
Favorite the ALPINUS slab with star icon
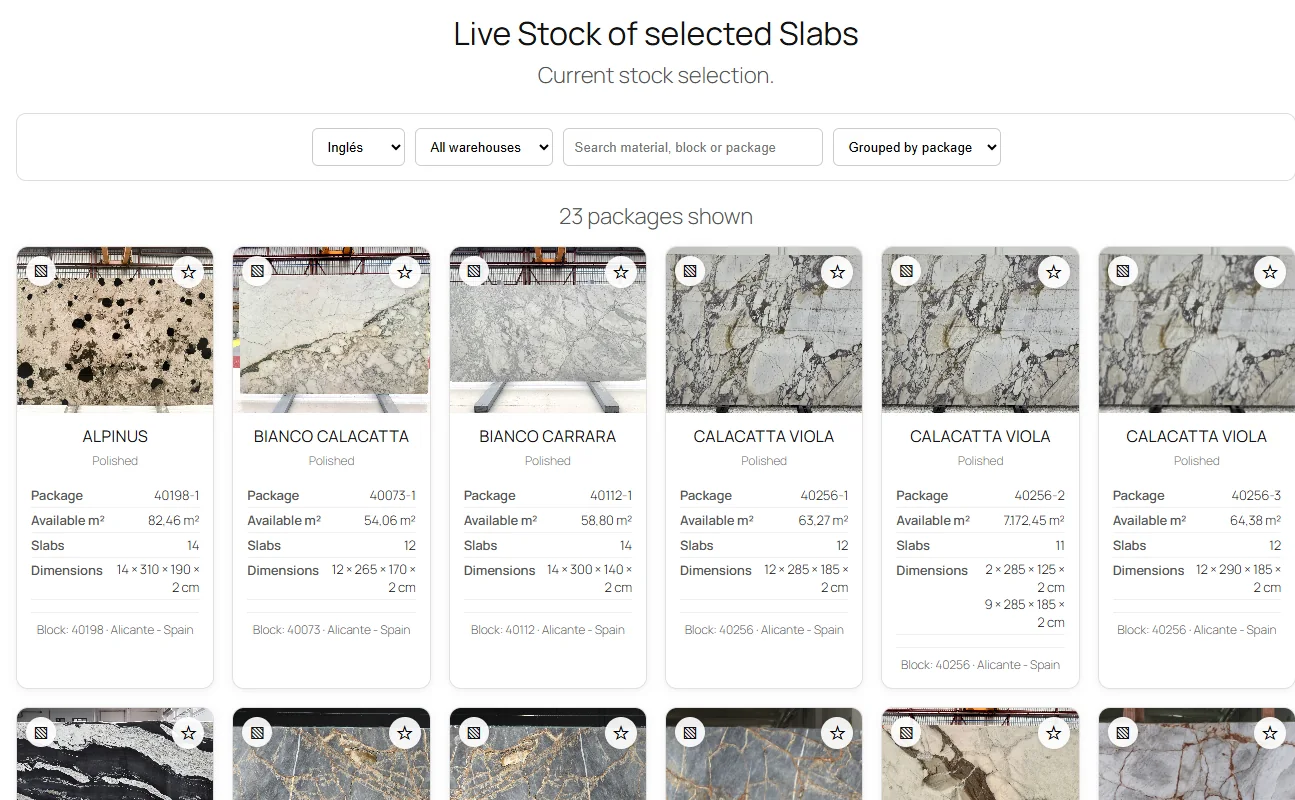coord(188,272)
